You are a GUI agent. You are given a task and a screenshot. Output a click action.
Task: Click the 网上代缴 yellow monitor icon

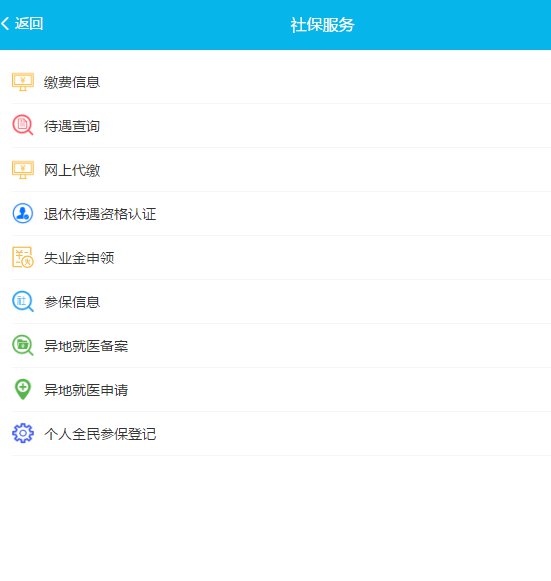pyautogui.click(x=23, y=170)
